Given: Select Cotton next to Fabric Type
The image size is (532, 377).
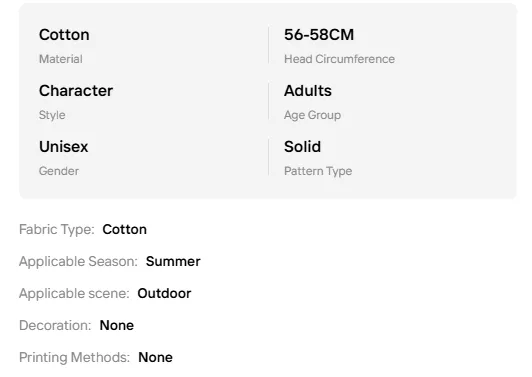Looking at the screenshot, I should pos(125,230).
